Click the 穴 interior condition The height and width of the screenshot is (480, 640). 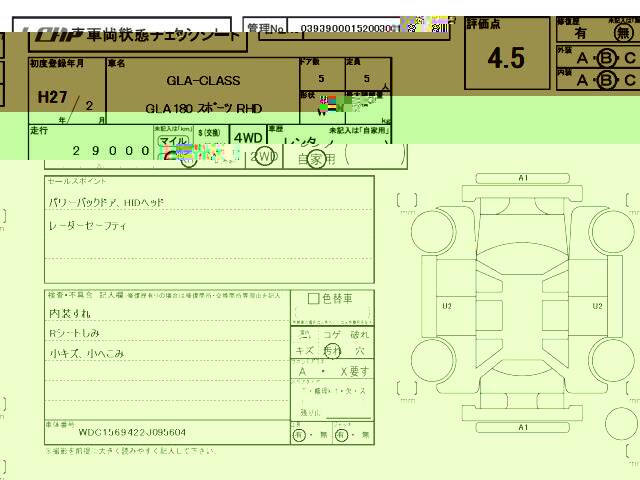click(x=359, y=351)
